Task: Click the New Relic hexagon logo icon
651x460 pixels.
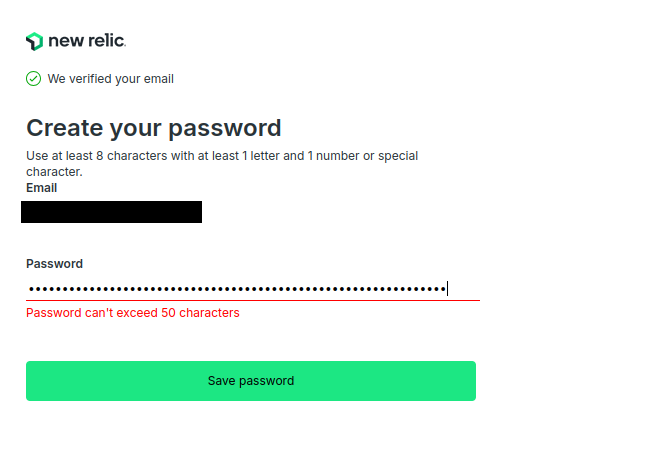Action: point(34,41)
